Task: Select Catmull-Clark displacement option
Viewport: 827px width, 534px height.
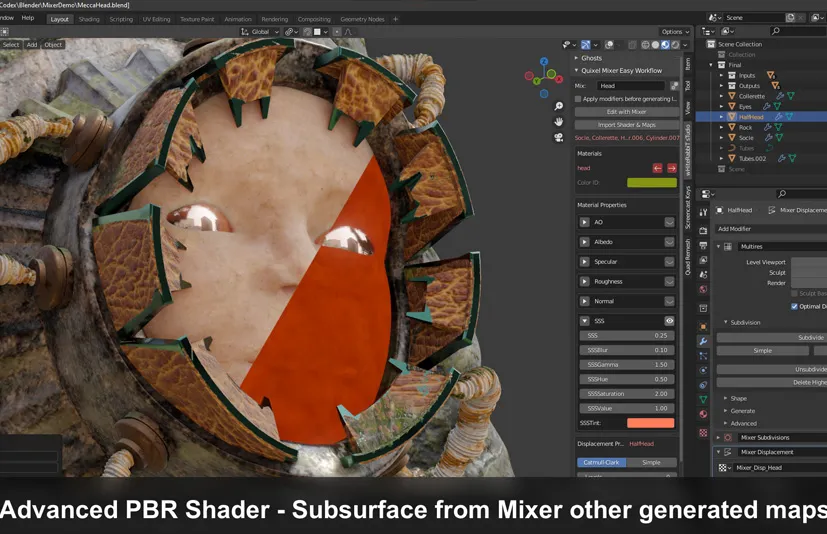Action: 602,462
